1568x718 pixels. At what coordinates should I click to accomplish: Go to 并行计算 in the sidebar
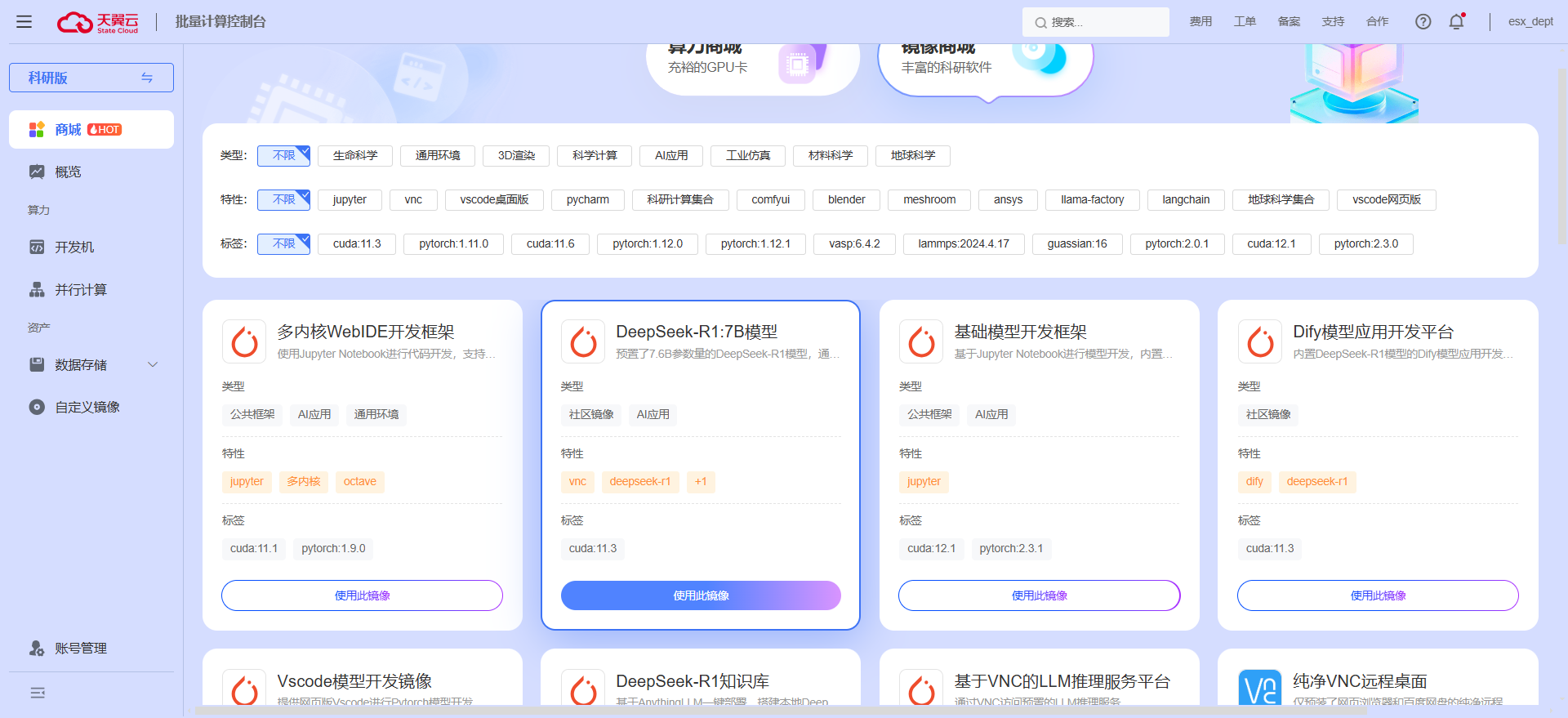click(x=80, y=290)
